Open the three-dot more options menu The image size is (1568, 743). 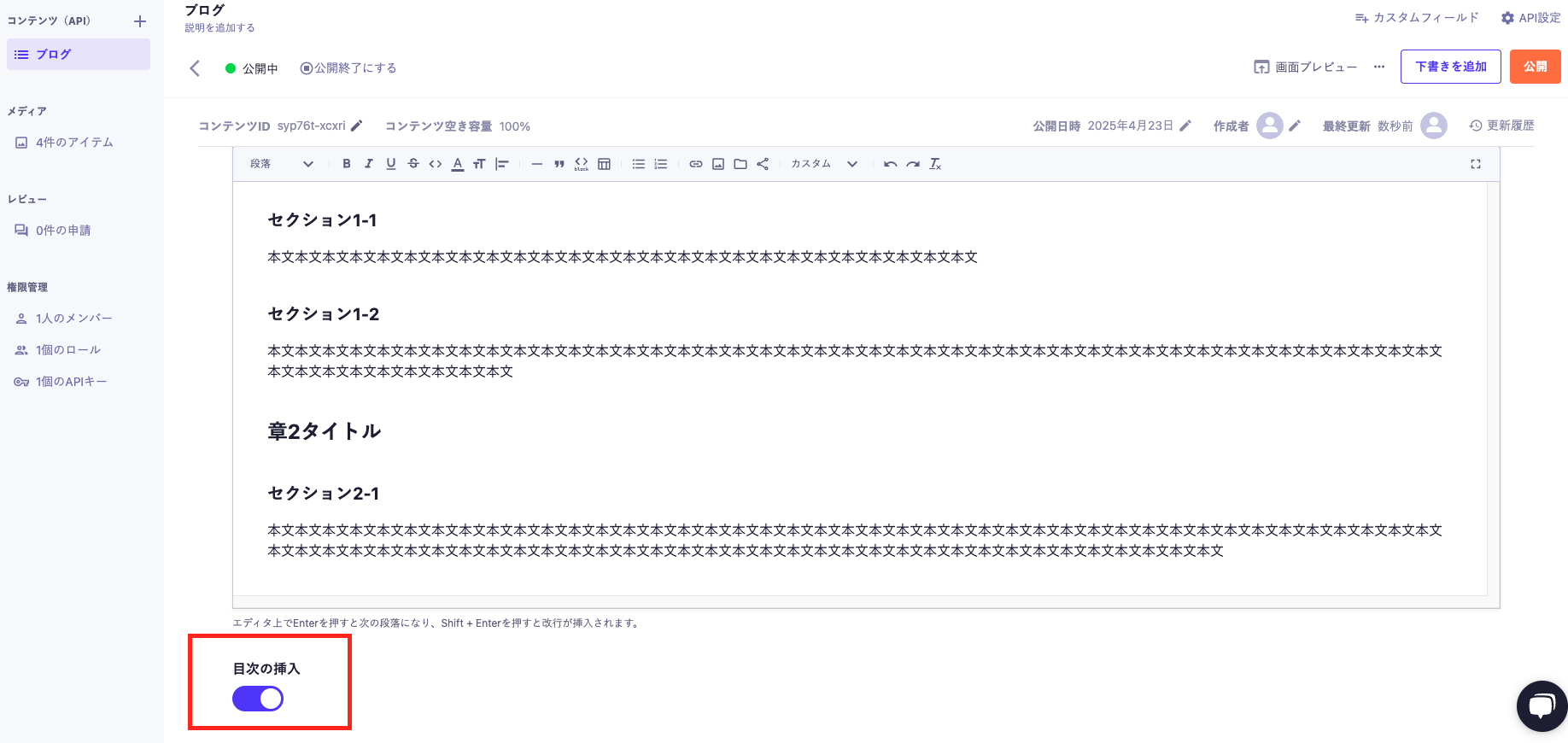1379,67
